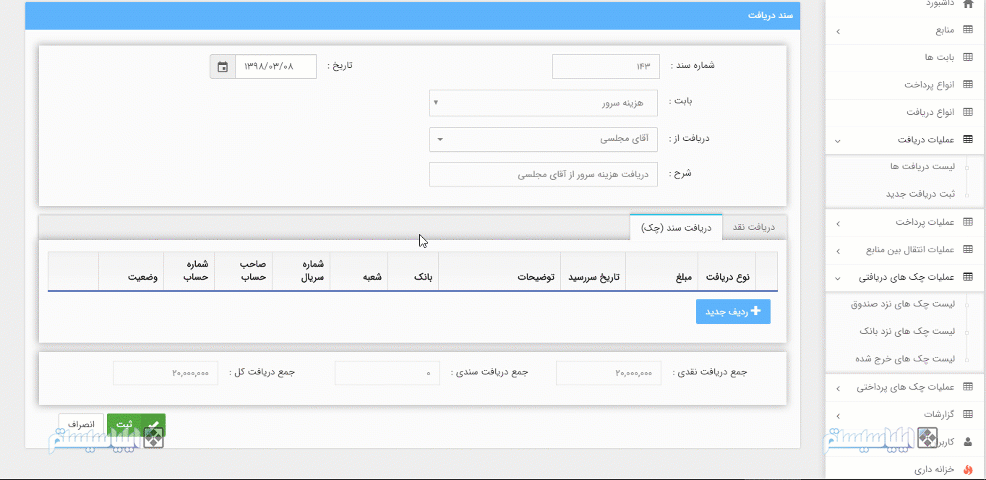The width and height of the screenshot is (986, 480).
Task: Click the table icon next to بابت ها
Action: coord(968,57)
